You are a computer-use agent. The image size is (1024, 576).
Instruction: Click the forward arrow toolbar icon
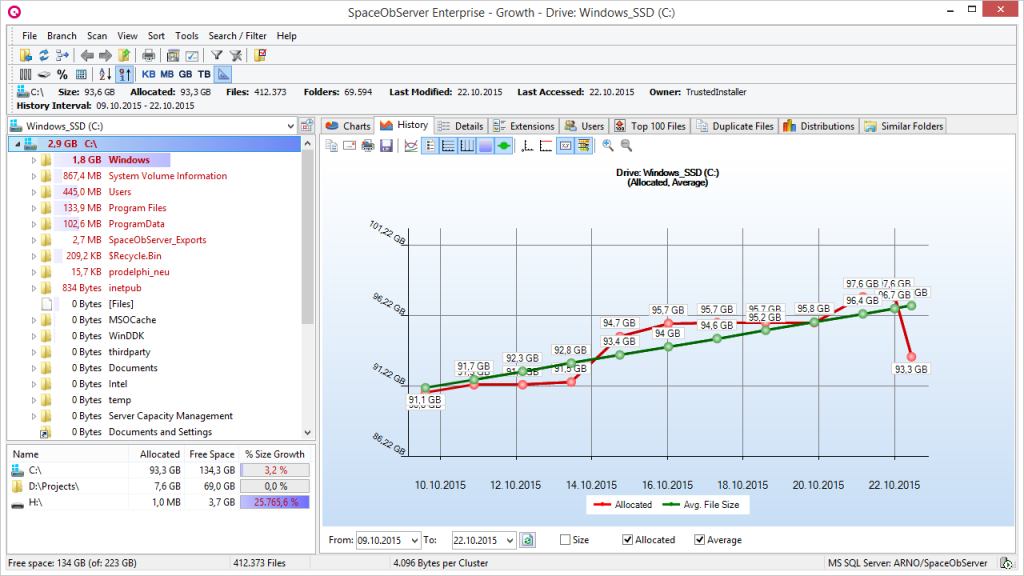[105, 56]
